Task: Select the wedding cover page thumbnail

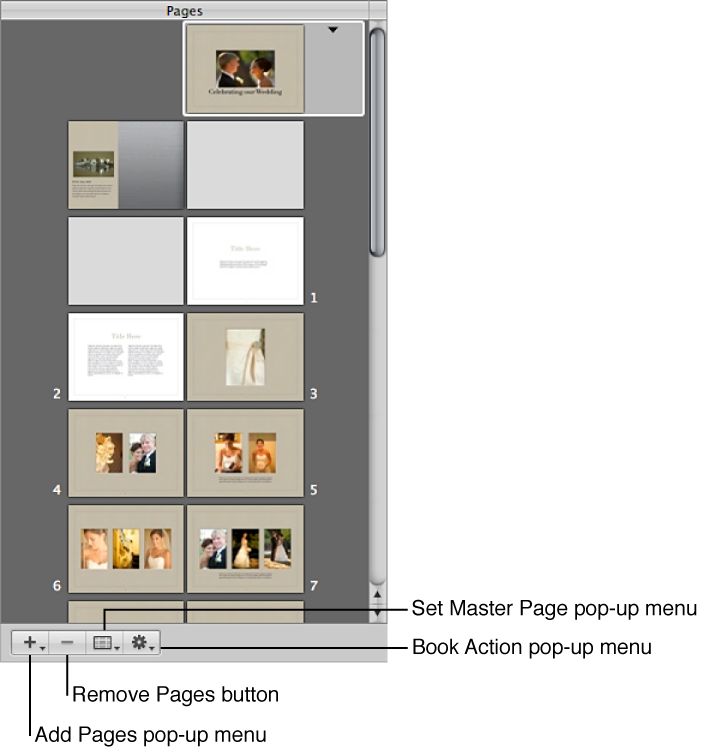Action: click(x=245, y=69)
